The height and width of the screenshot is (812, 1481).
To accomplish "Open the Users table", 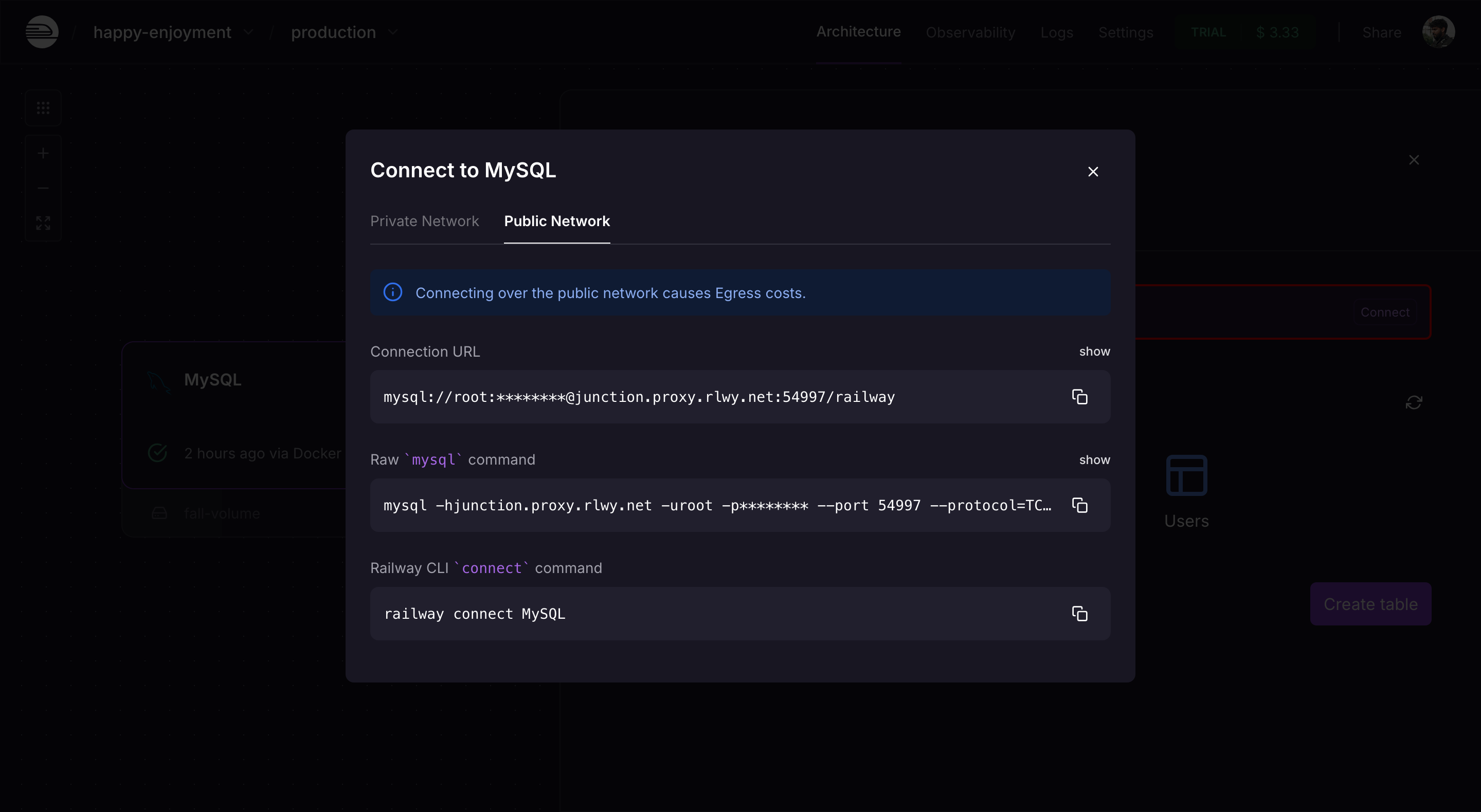I will (x=1186, y=492).
